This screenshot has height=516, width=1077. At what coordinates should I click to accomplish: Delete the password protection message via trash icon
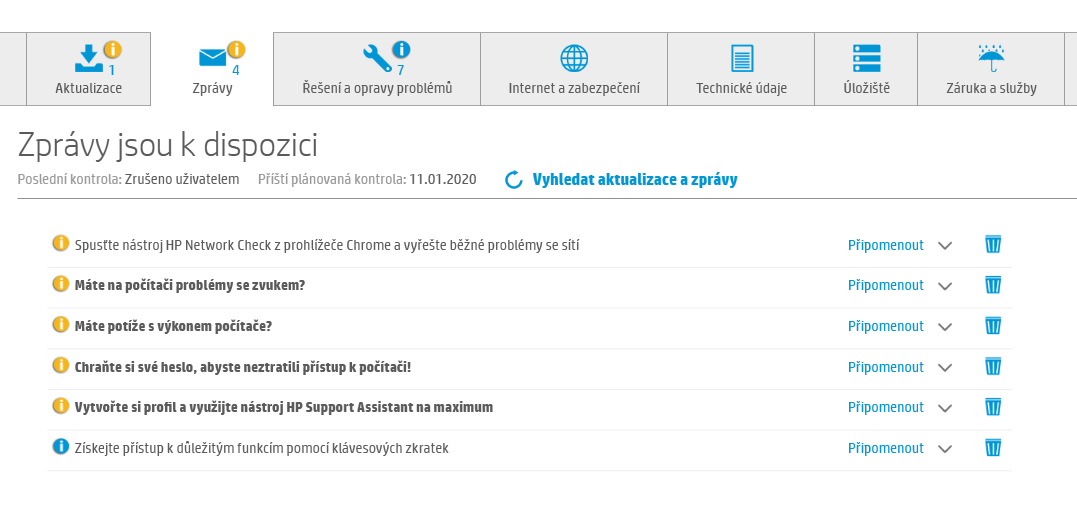pyautogui.click(x=993, y=366)
